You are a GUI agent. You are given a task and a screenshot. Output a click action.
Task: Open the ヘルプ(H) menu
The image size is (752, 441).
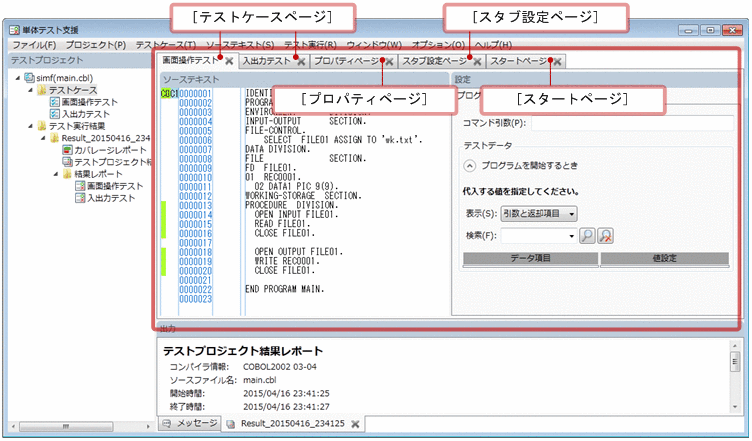point(493,45)
